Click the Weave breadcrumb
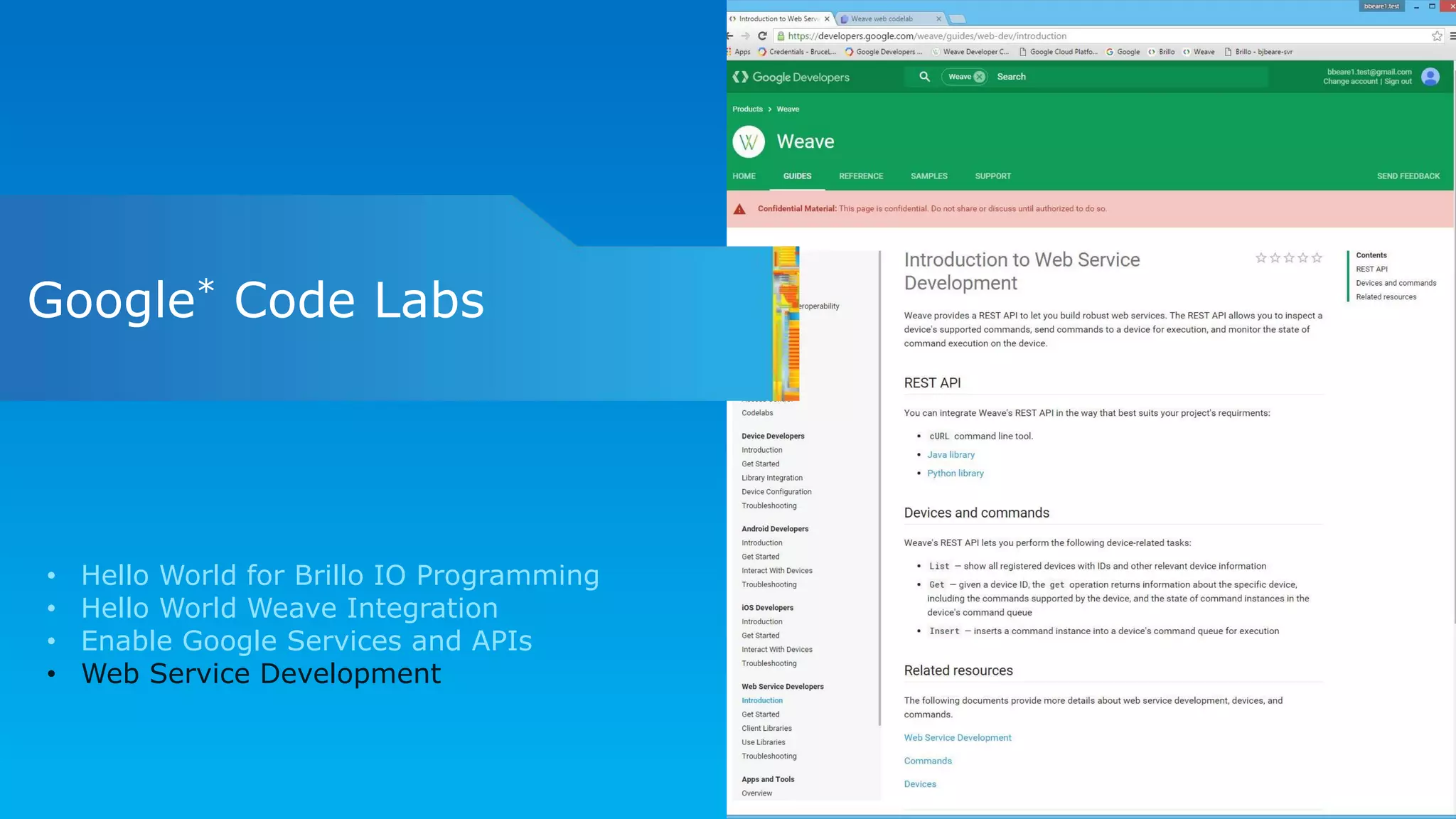Screen dimensions: 1456x819 tap(788, 109)
